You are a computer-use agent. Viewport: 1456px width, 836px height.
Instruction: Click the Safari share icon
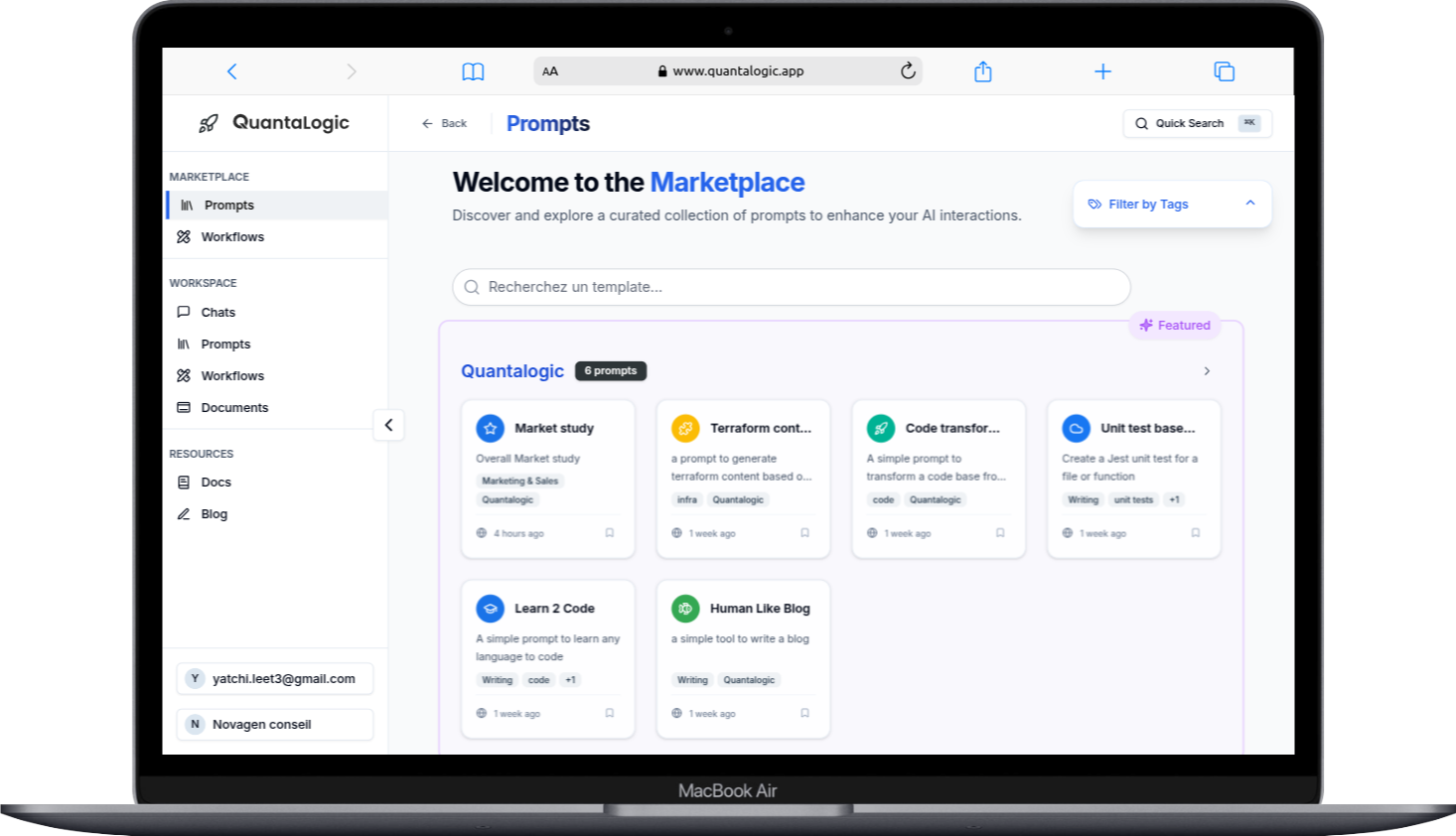click(982, 71)
